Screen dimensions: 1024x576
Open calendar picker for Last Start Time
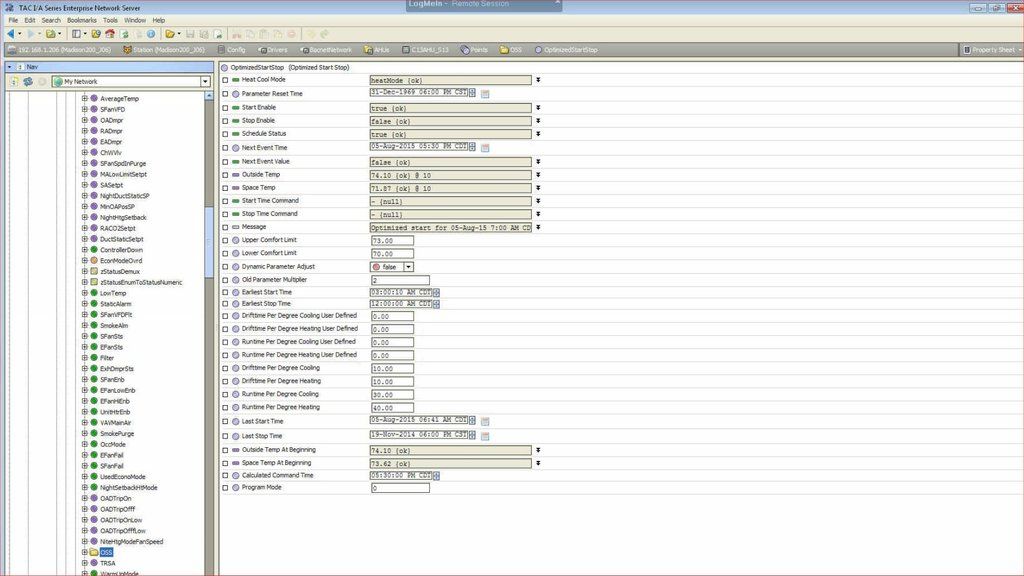[x=485, y=422]
